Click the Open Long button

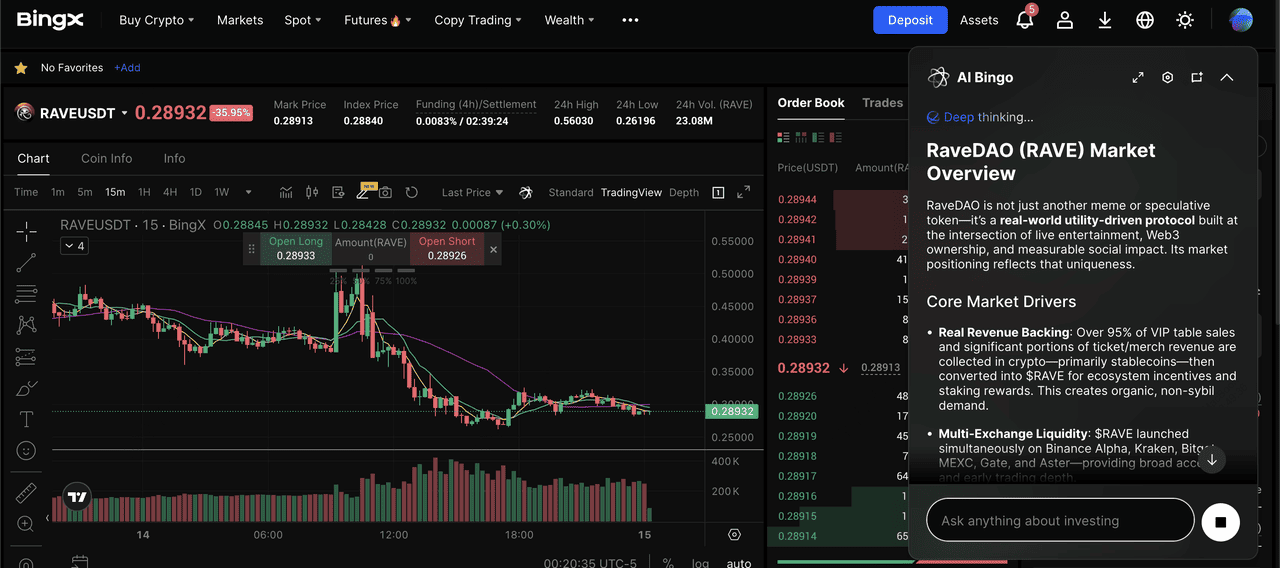pyautogui.click(x=296, y=249)
